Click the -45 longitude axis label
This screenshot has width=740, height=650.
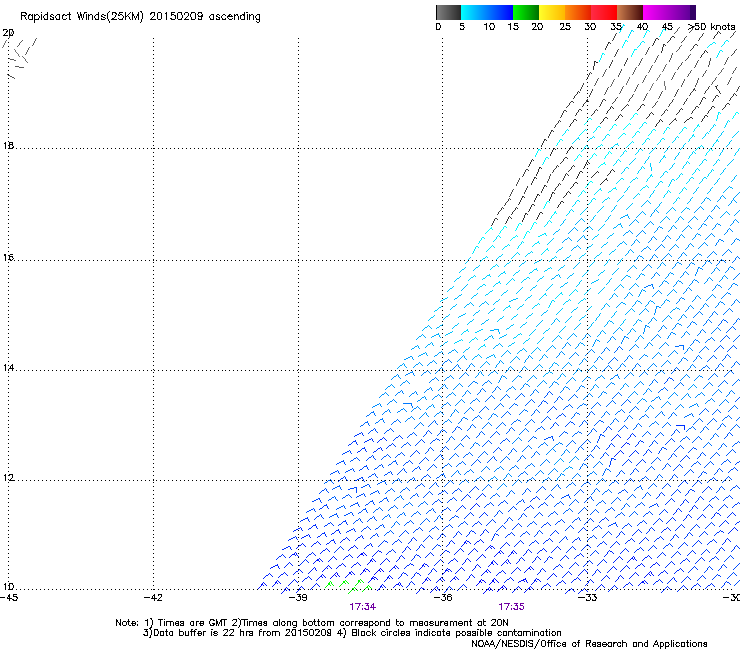9,598
